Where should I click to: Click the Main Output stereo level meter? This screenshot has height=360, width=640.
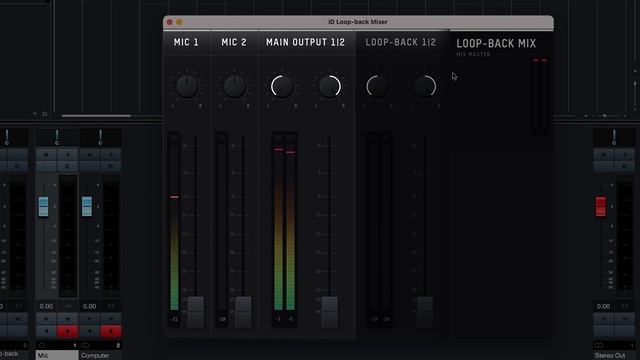pyautogui.click(x=284, y=229)
